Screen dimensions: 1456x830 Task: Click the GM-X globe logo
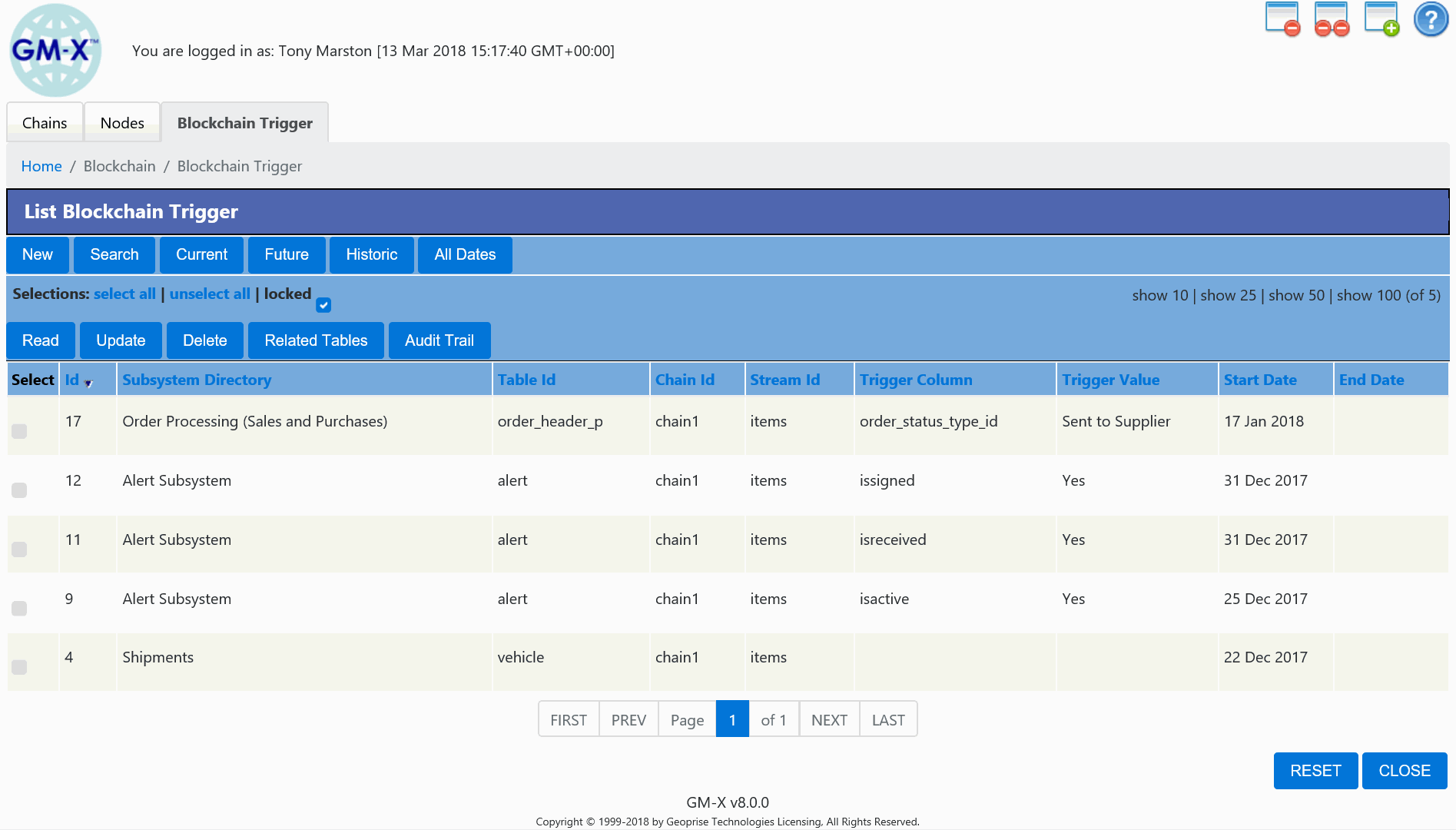click(x=55, y=51)
